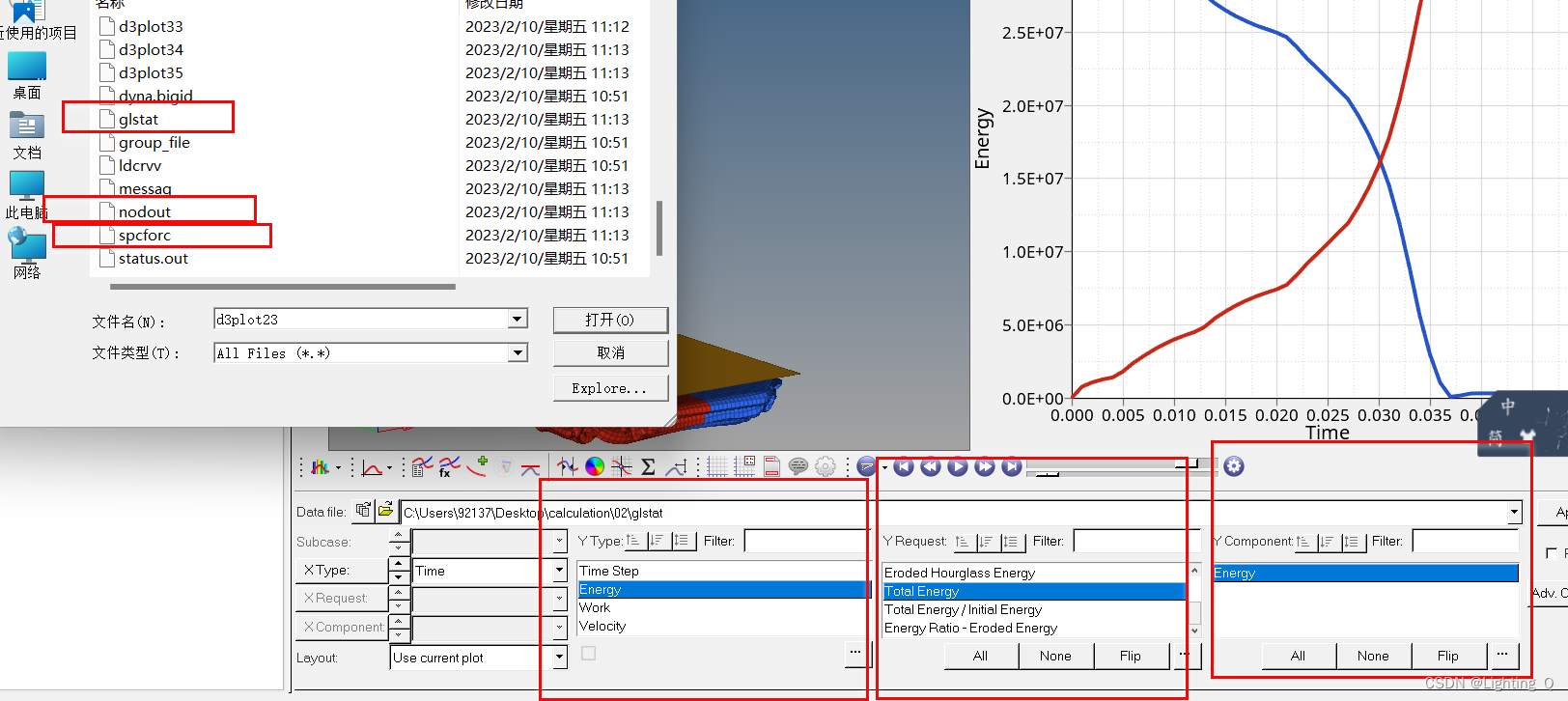Click the define curves icon with list
This screenshot has height=701, width=1568.
click(x=422, y=467)
